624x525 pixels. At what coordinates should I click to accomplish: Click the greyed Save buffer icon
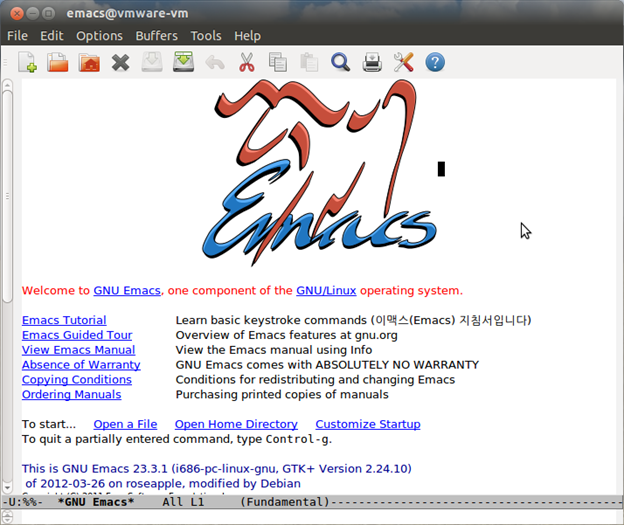[x=152, y=62]
